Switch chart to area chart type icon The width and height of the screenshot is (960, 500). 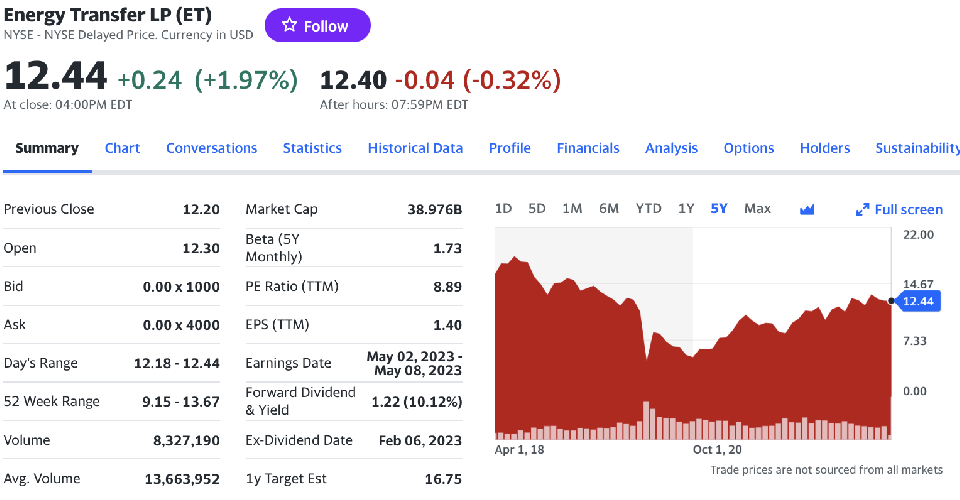click(x=808, y=209)
